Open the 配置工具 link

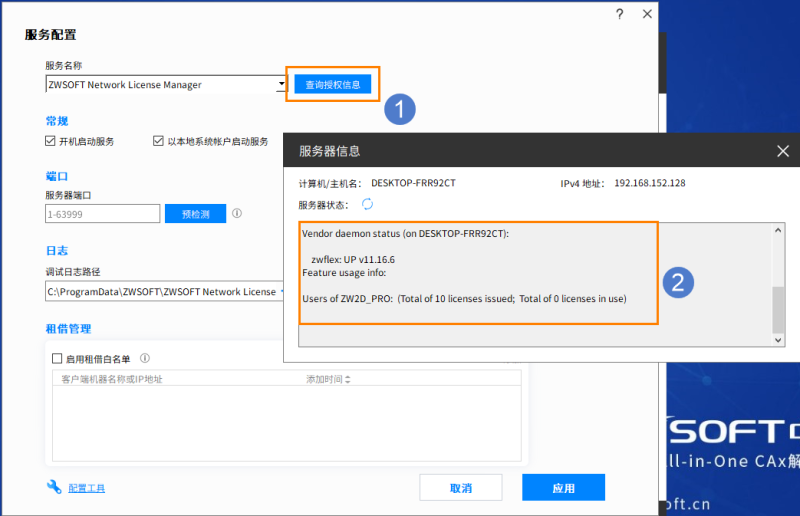pos(86,488)
